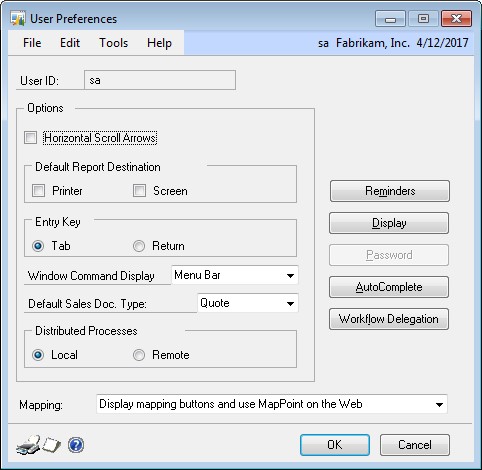Click the grayed-out Password button
This screenshot has height=470, width=482.
point(389,255)
